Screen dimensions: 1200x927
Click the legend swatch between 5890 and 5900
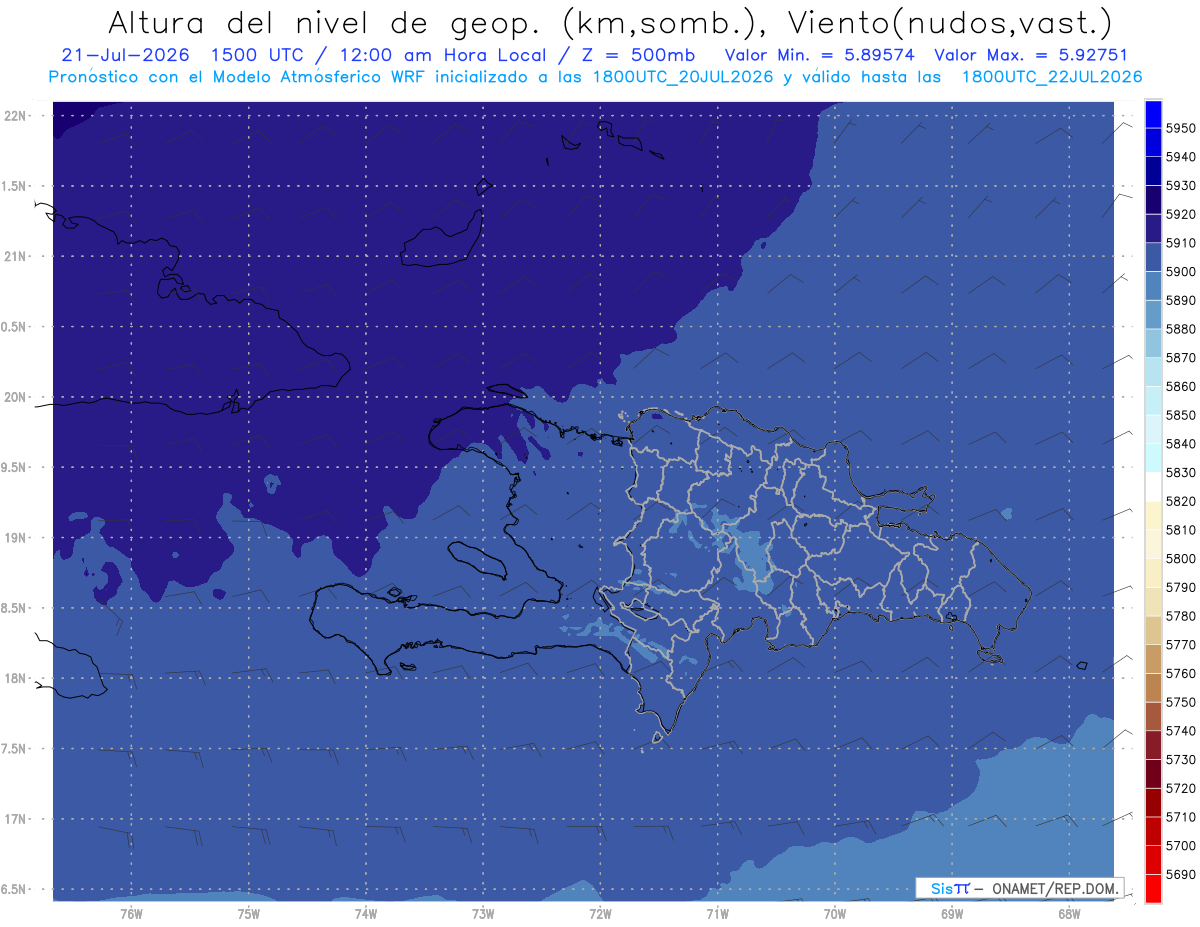coord(1153,286)
